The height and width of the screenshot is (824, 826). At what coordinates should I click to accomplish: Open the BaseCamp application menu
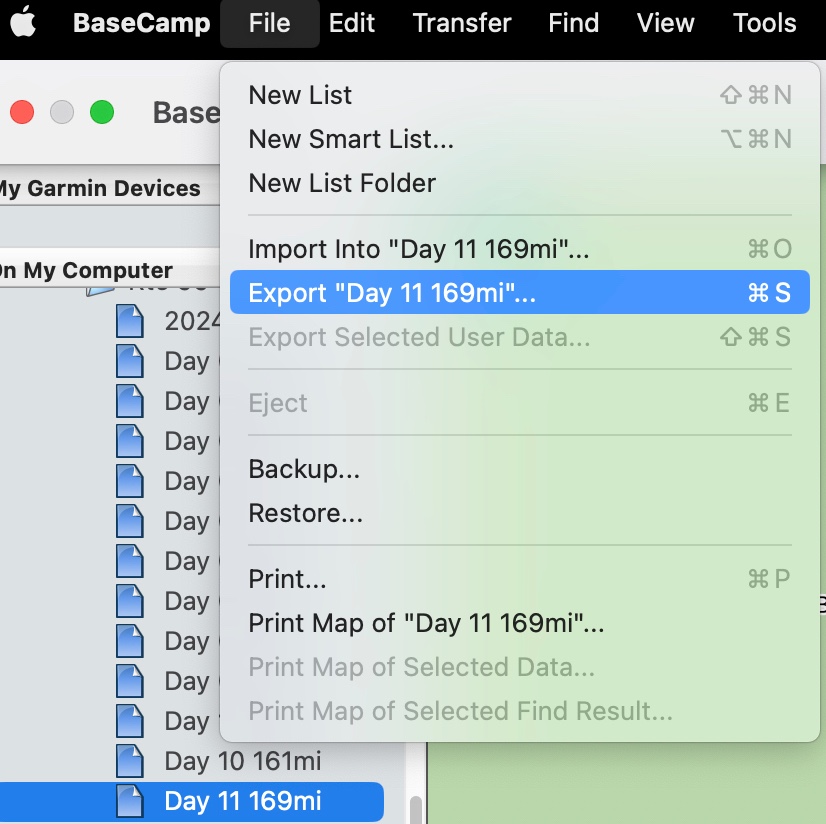click(x=141, y=23)
